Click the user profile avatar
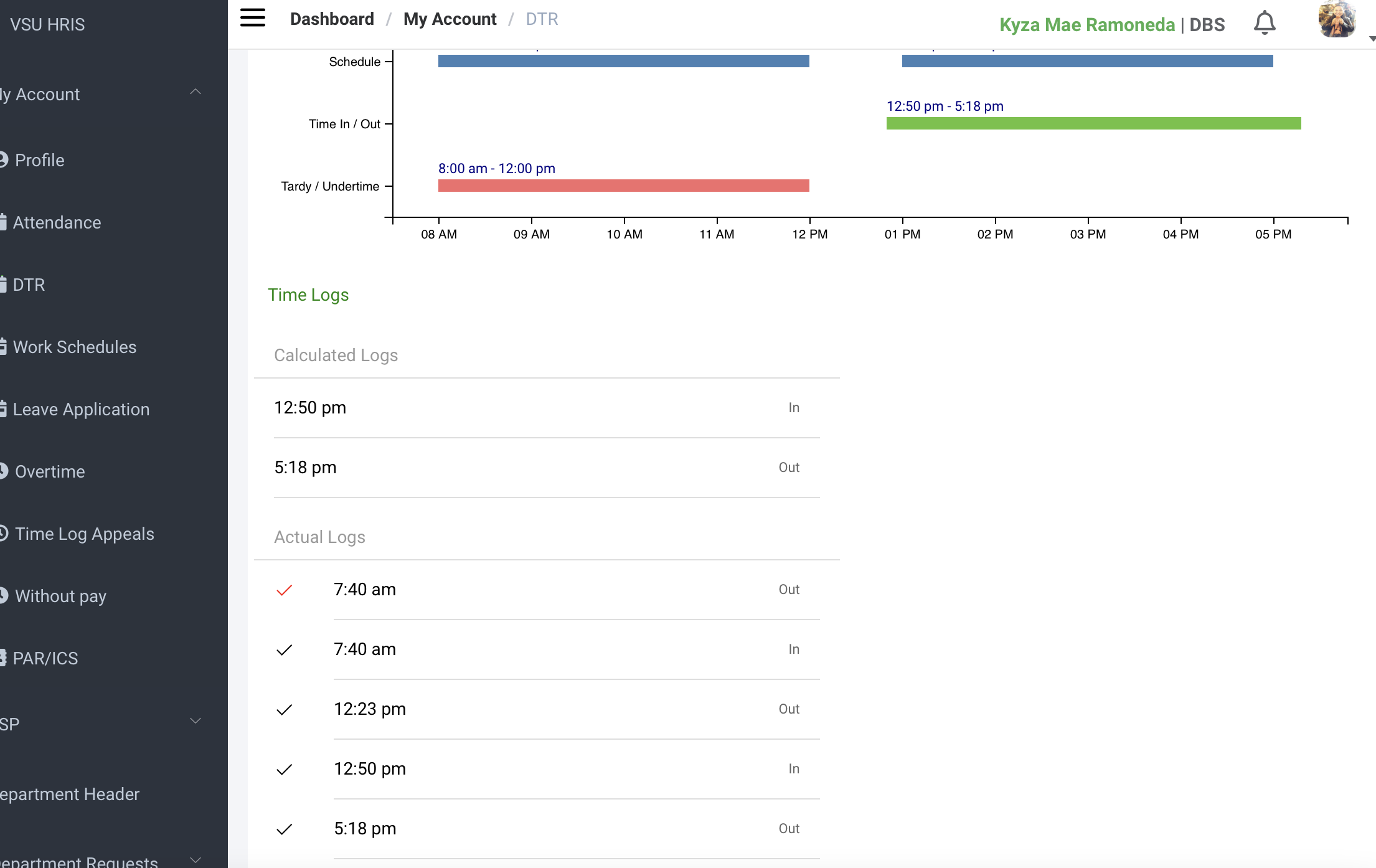1376x868 pixels. tap(1336, 20)
